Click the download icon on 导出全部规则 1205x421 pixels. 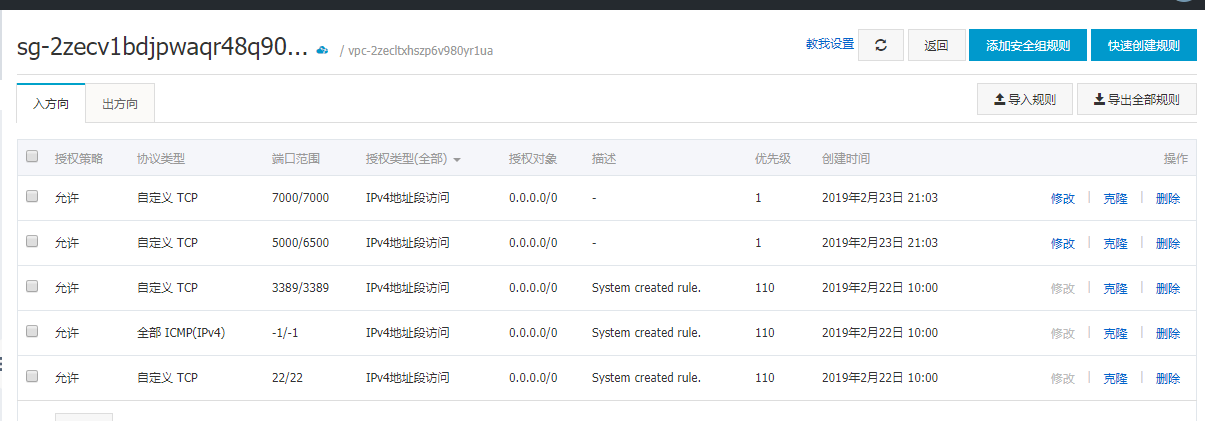1099,100
